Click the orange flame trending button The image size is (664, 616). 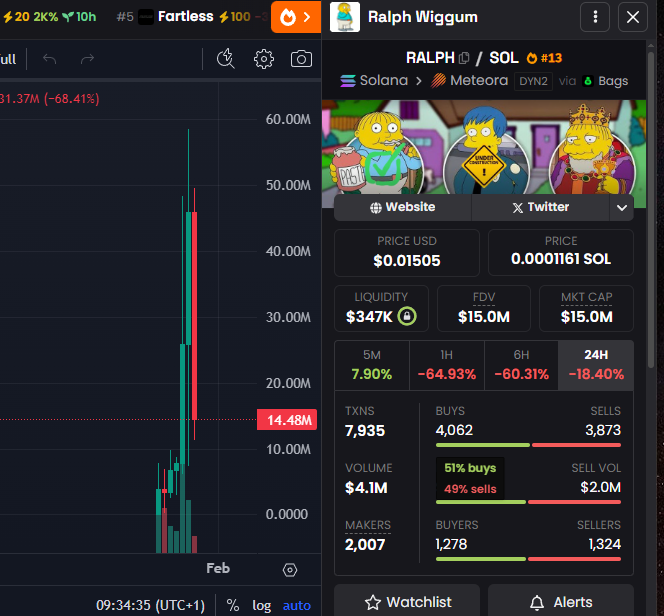(x=296, y=17)
